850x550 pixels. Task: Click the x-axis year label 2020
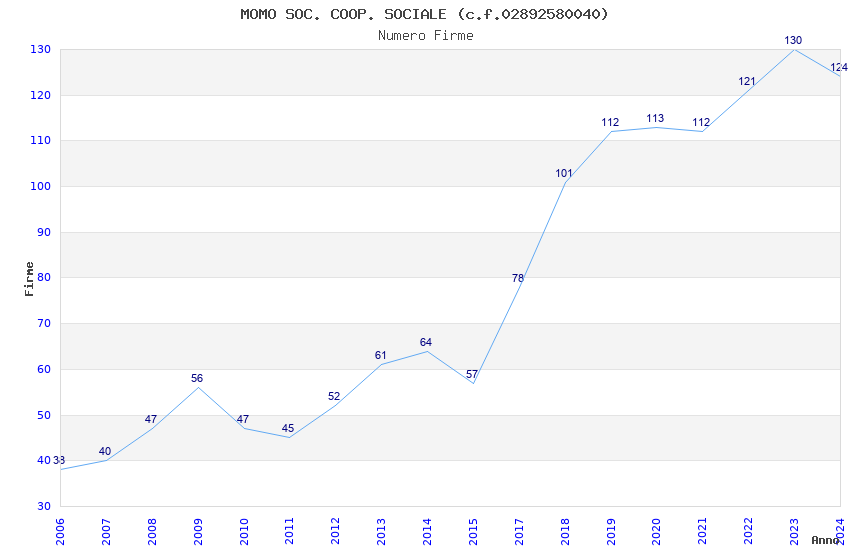(x=656, y=531)
